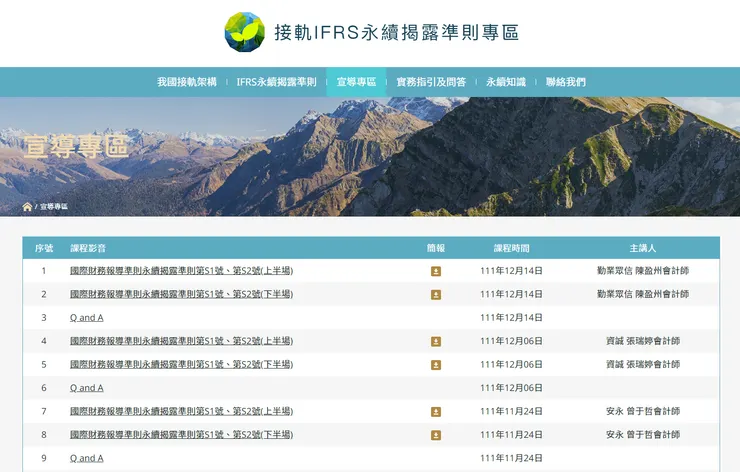Viewport: 740px width, 472px height.
Task: Click speaker 勤業眾信 陳盈州會計師 in row 1
Action: [643, 271]
